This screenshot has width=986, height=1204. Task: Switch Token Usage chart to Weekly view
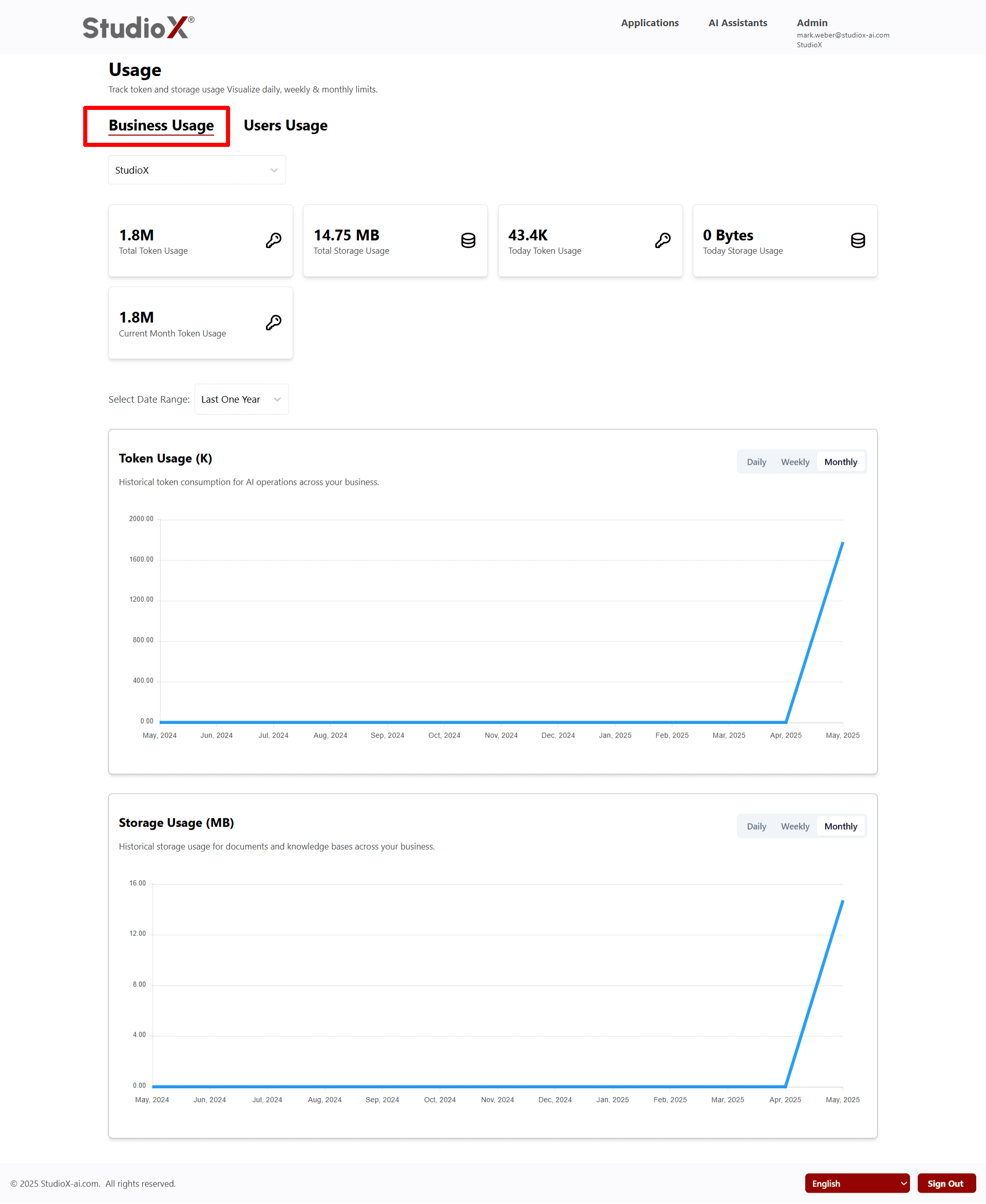(x=794, y=461)
